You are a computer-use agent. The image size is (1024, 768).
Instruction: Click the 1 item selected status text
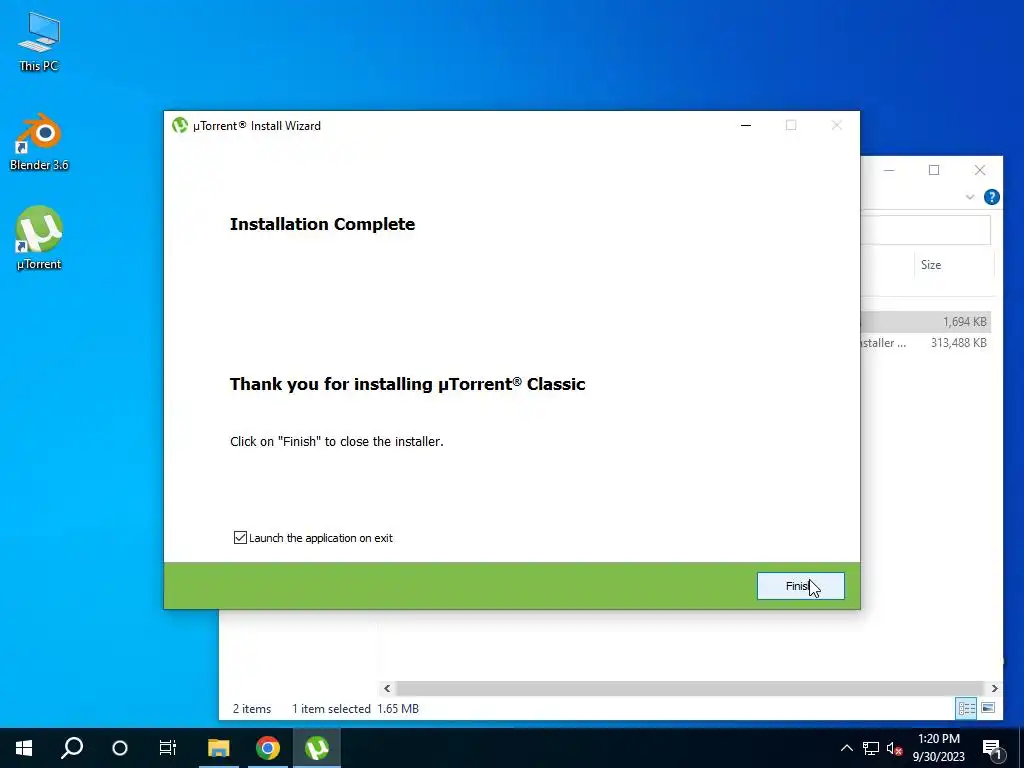coord(331,709)
